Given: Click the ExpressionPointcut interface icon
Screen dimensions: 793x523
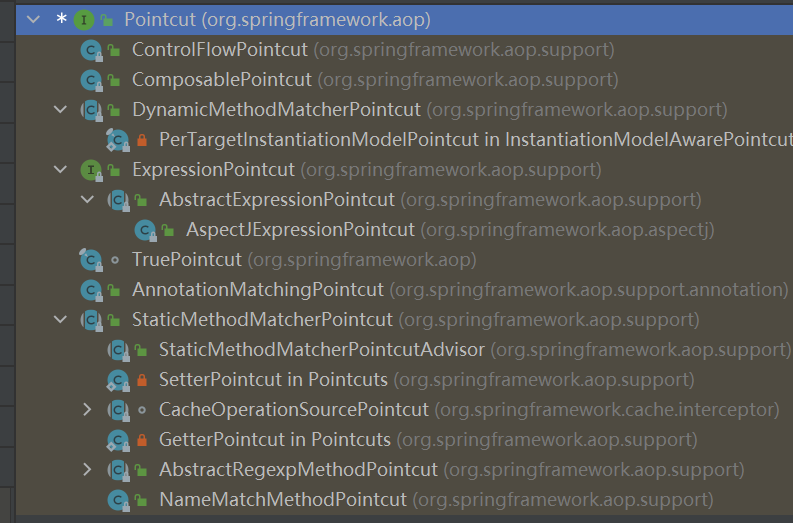Looking at the screenshot, I should click(x=92, y=170).
